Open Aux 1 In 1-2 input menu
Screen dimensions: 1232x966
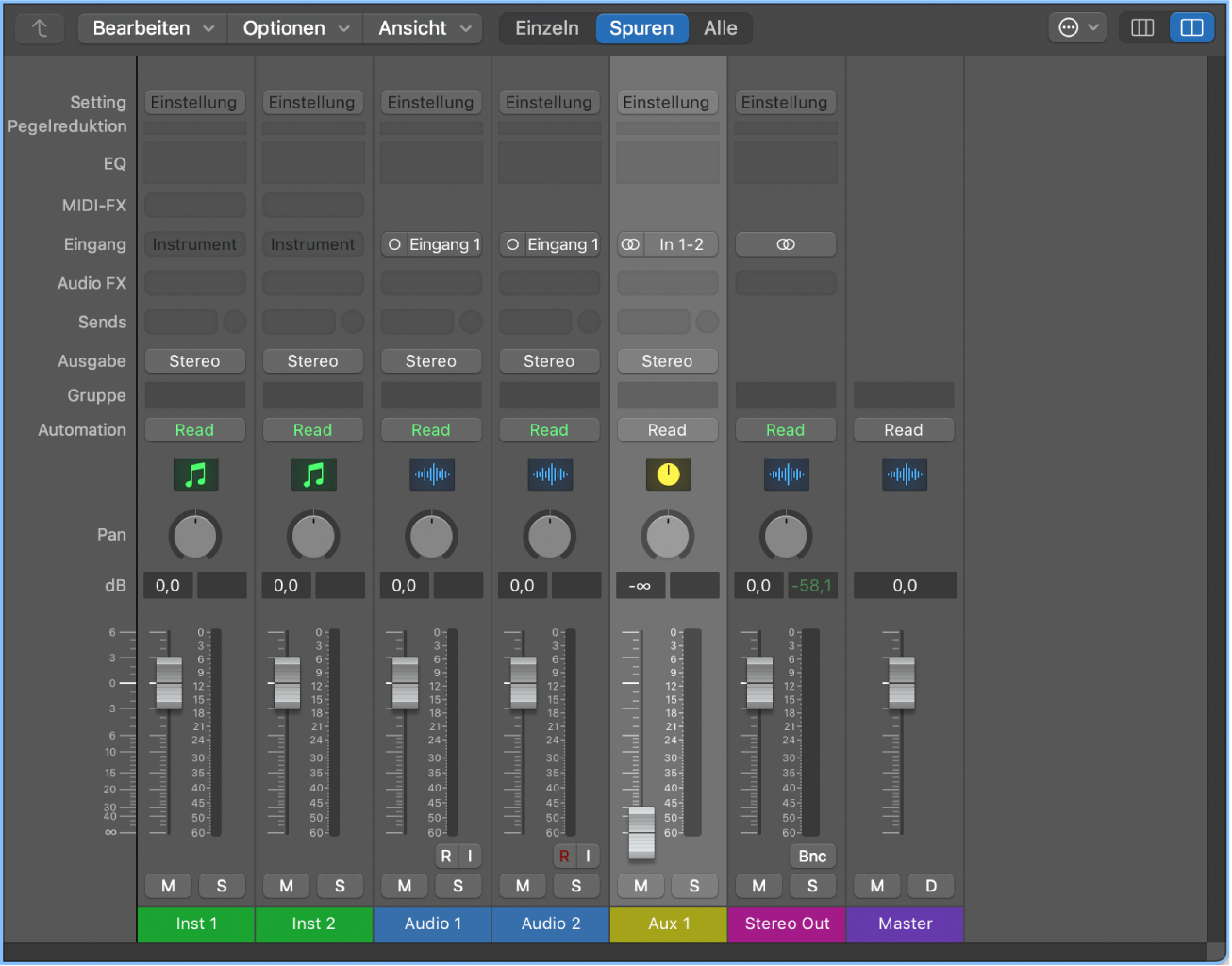[x=681, y=244]
